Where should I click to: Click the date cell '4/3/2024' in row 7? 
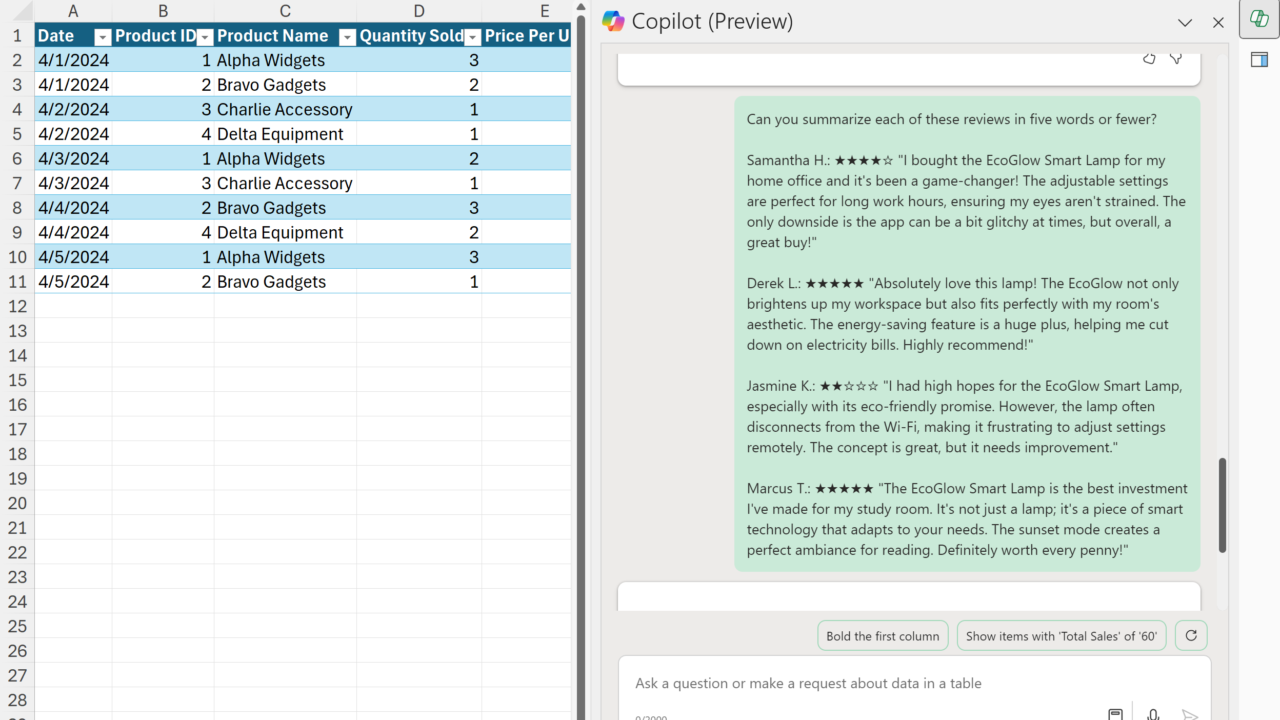(73, 183)
